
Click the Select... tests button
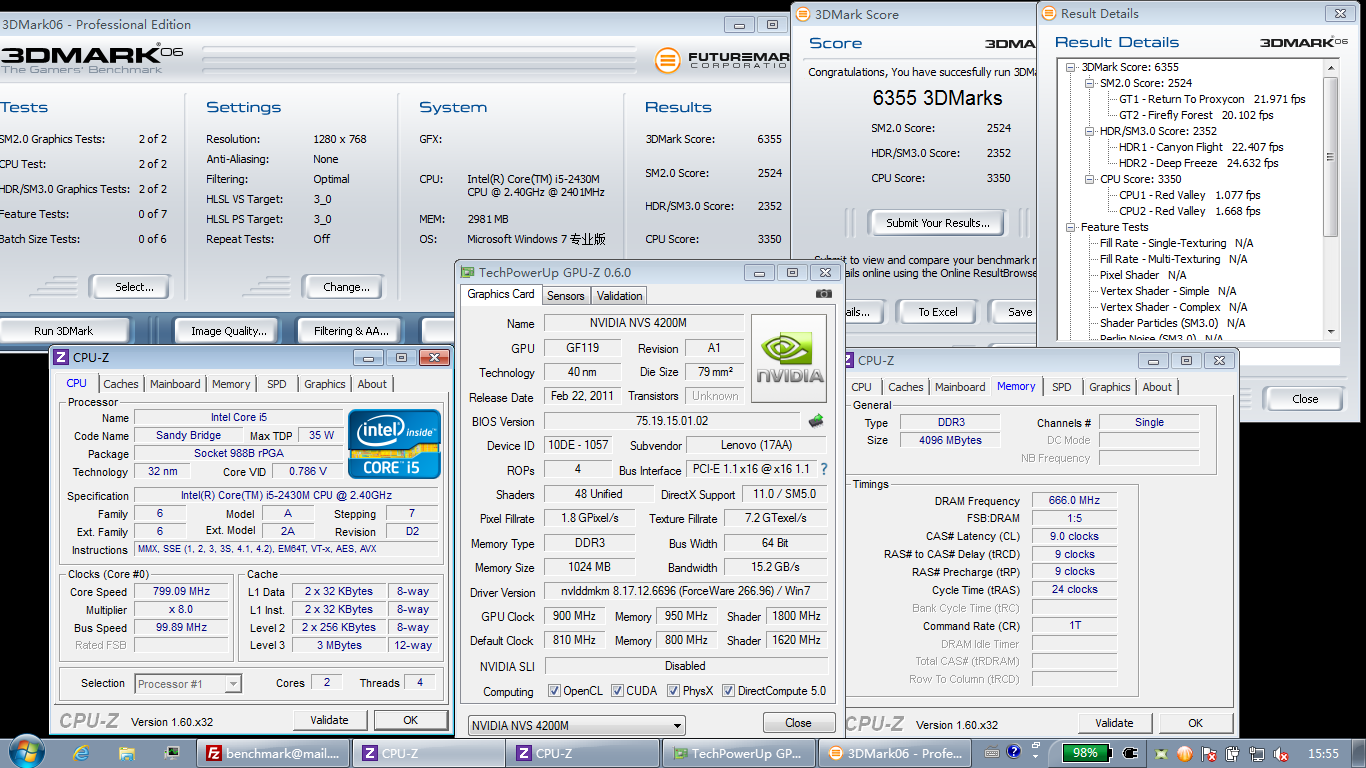pos(133,287)
